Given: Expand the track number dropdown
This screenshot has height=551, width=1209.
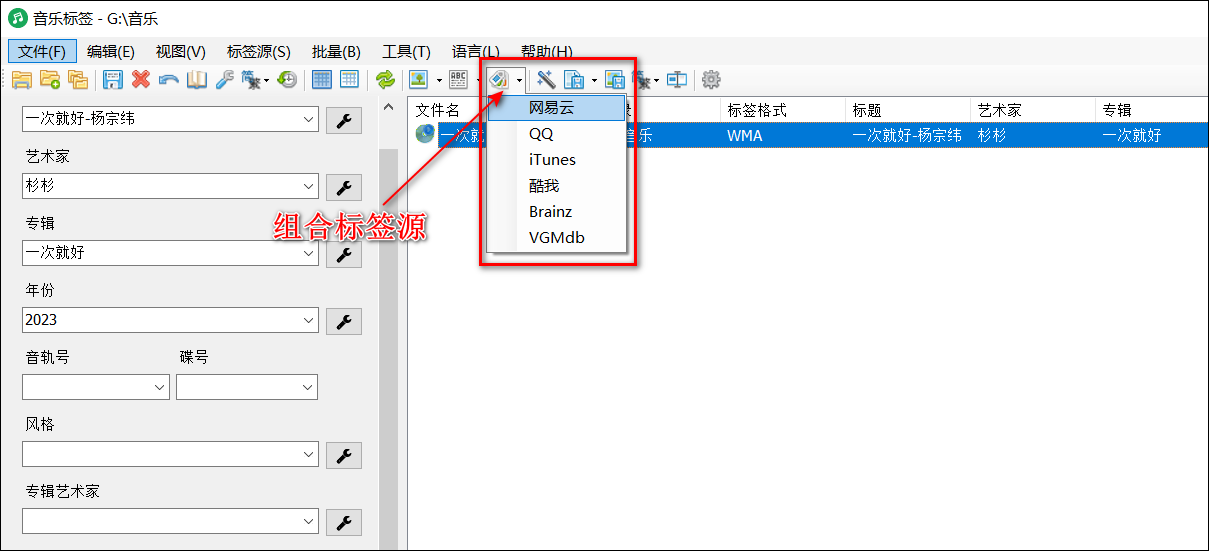Looking at the screenshot, I should click(x=160, y=388).
